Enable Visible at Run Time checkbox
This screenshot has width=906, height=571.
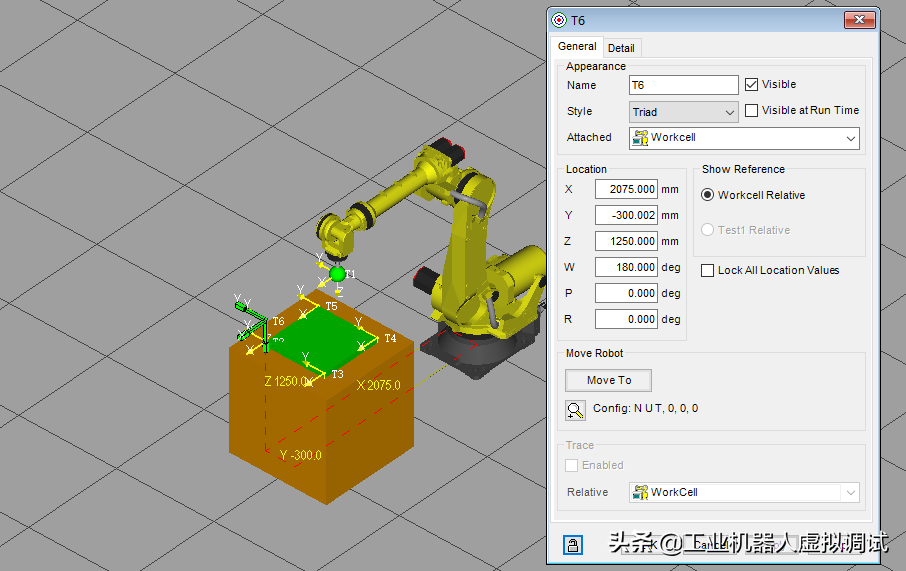click(x=752, y=111)
